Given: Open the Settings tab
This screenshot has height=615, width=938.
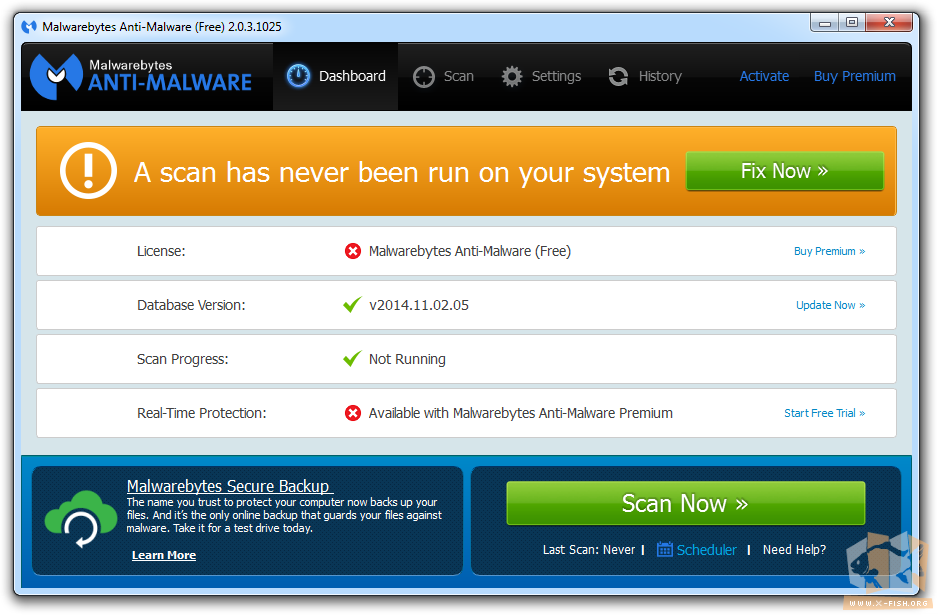Looking at the screenshot, I should (541, 76).
